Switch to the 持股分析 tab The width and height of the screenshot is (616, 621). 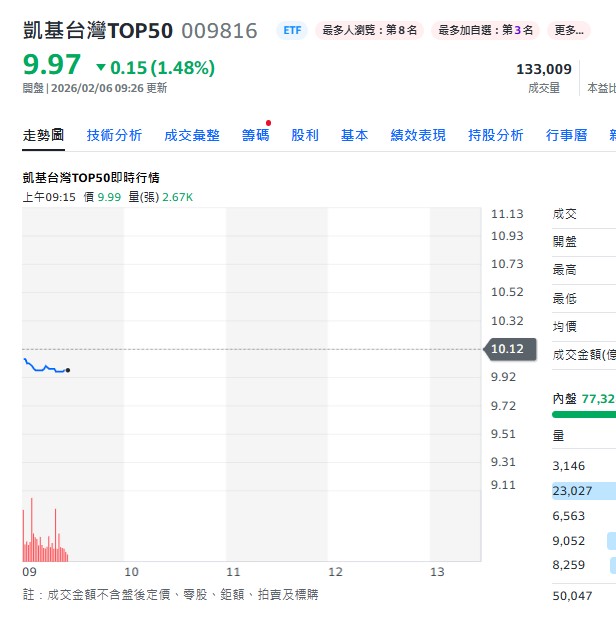(495, 135)
